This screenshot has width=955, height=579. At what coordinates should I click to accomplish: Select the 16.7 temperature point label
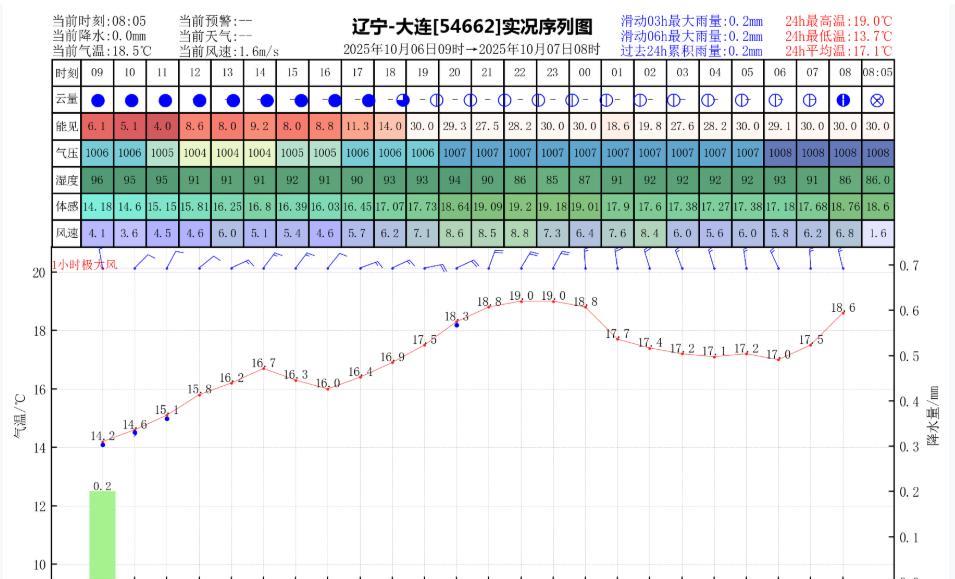pyautogui.click(x=264, y=363)
